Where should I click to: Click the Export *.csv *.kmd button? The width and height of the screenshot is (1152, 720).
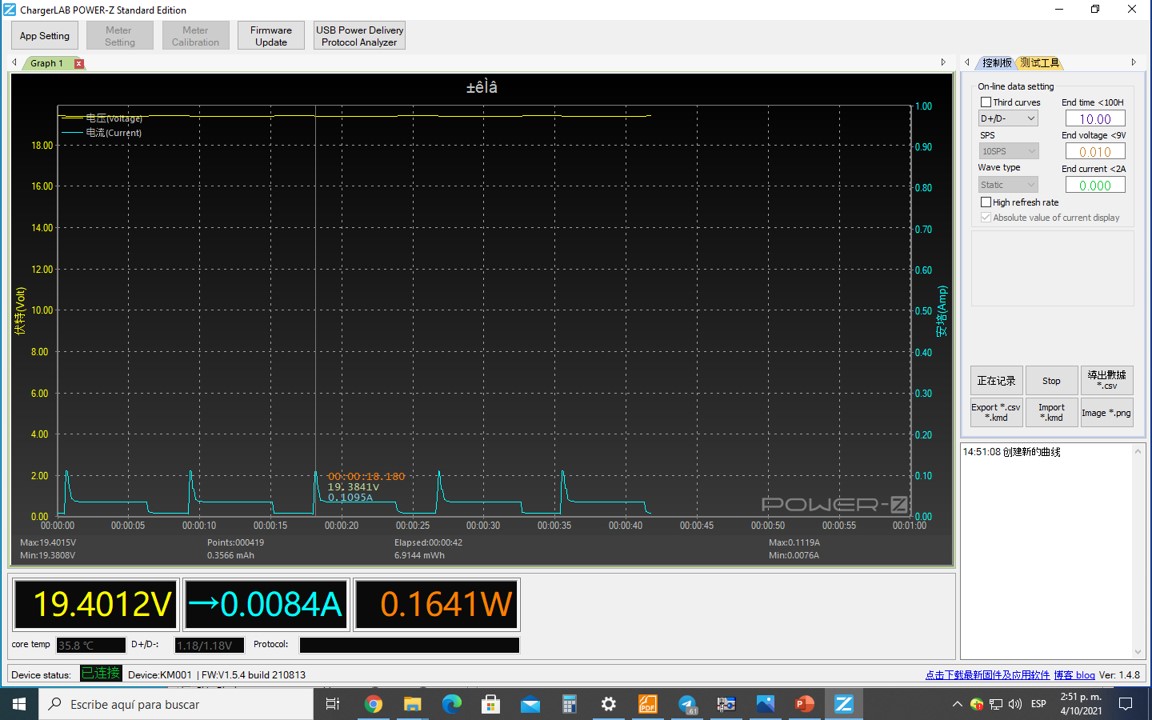point(996,412)
